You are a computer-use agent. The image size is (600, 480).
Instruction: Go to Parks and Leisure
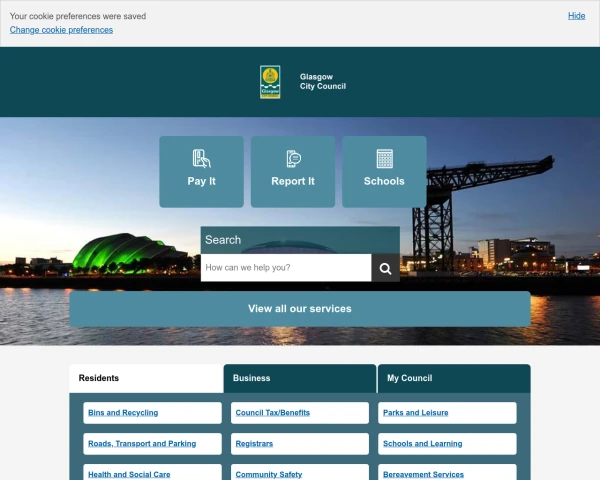(x=416, y=413)
